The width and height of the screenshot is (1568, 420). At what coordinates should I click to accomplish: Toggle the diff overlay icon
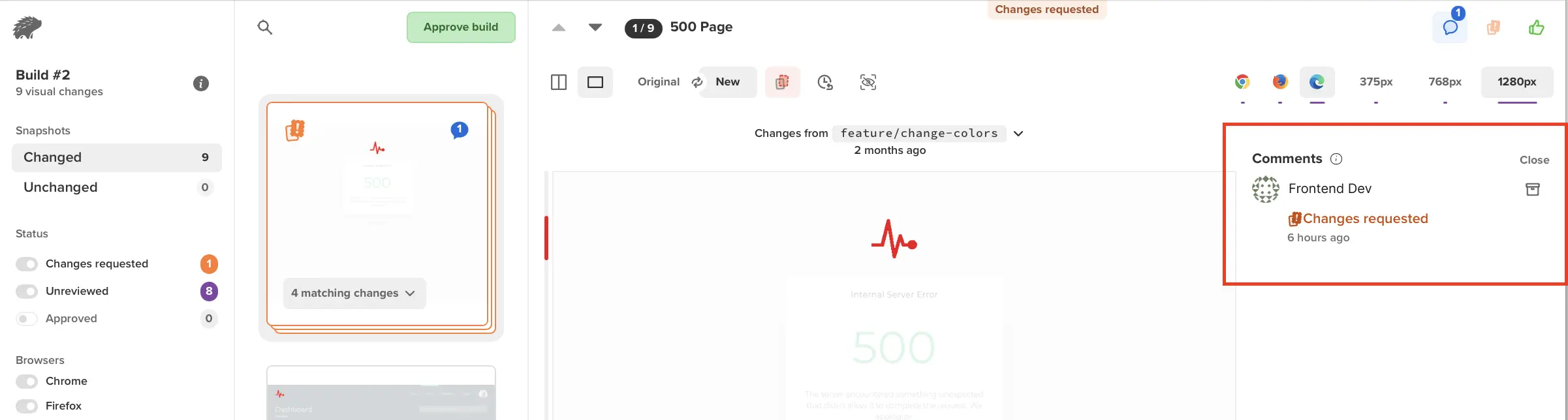[782, 82]
